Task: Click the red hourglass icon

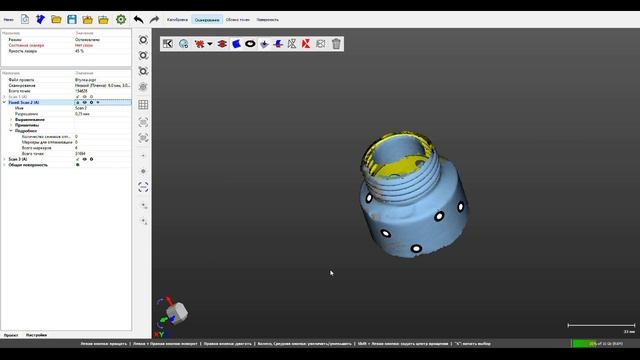Action: click(306, 44)
